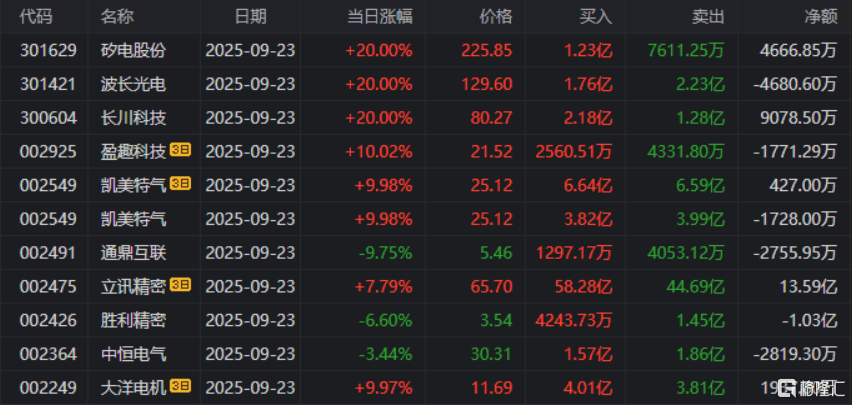Click stock code 002475
This screenshot has height=405, width=852.
pos(47,286)
